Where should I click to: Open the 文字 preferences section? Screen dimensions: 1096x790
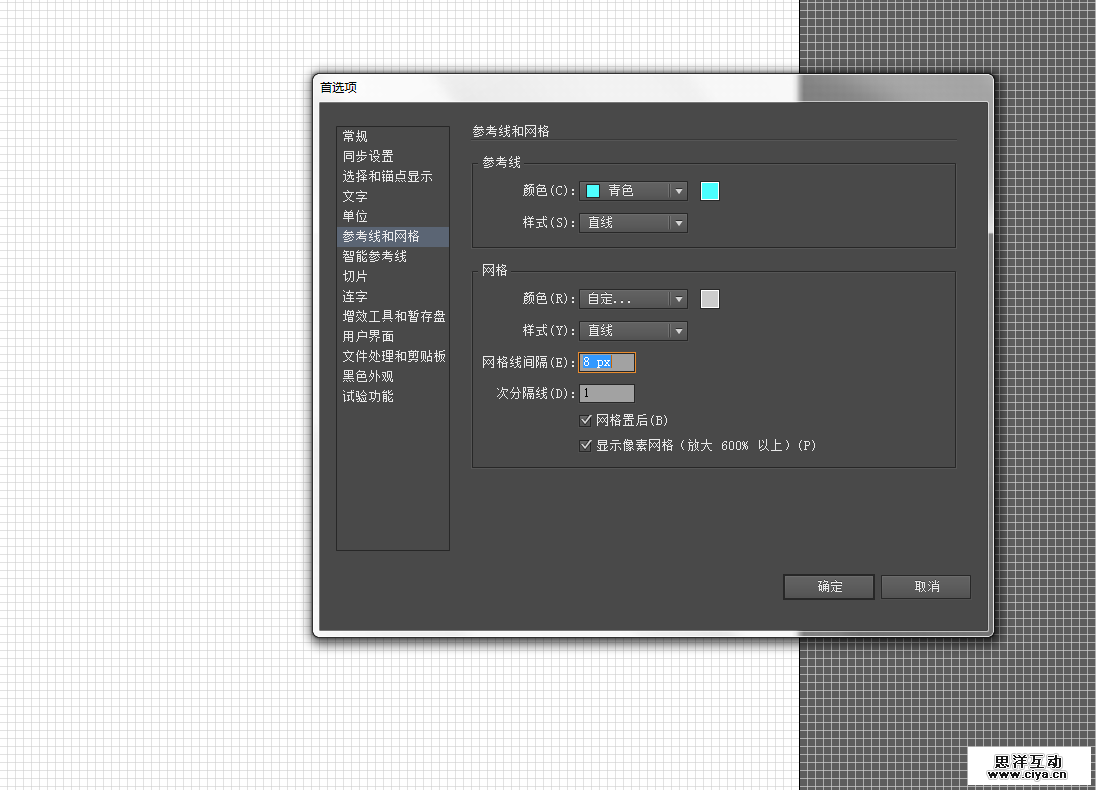(x=355, y=196)
